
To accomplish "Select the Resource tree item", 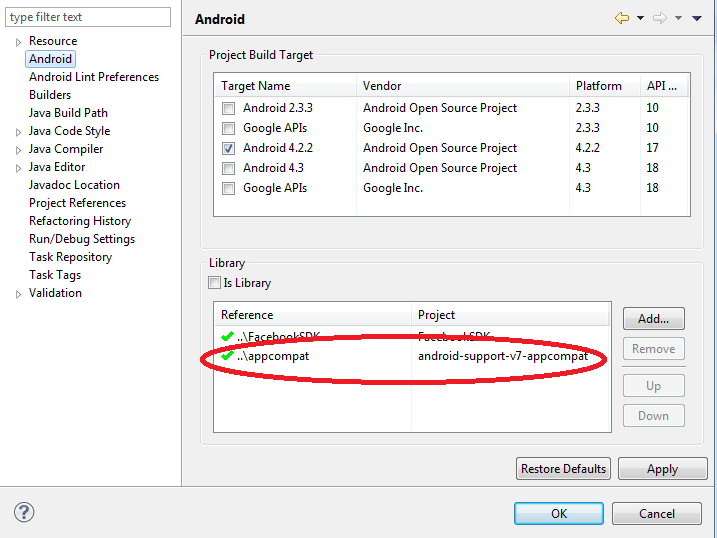I will point(53,41).
